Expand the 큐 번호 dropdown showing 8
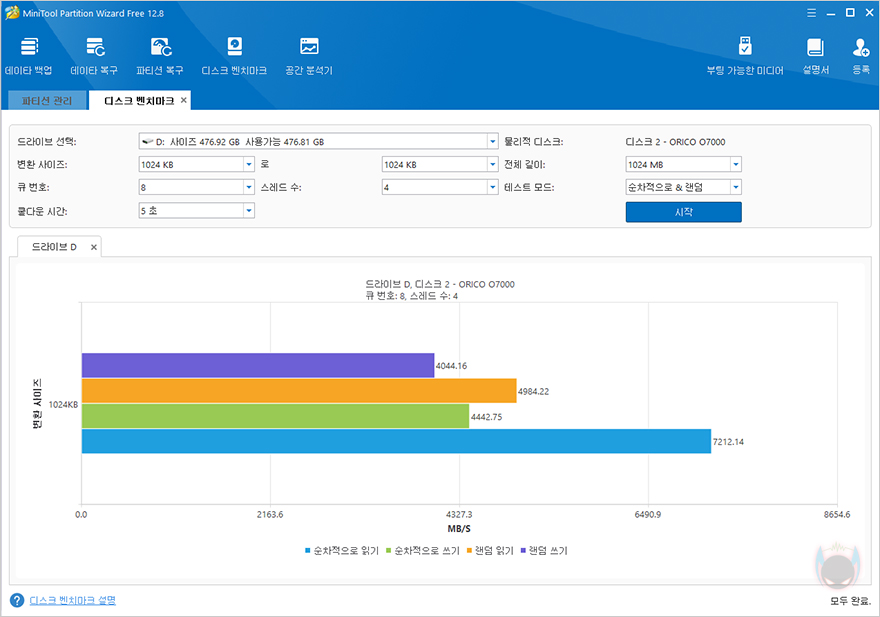 pyautogui.click(x=249, y=188)
